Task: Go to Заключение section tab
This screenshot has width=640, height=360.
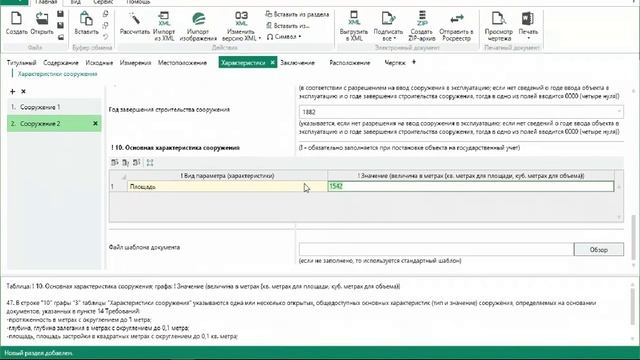Action: 297,63
